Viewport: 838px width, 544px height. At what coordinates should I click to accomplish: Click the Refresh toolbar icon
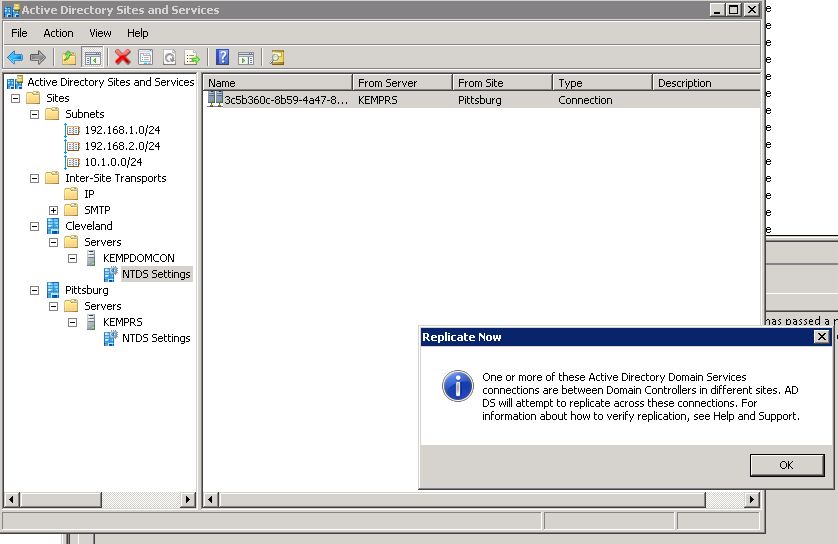click(x=169, y=57)
